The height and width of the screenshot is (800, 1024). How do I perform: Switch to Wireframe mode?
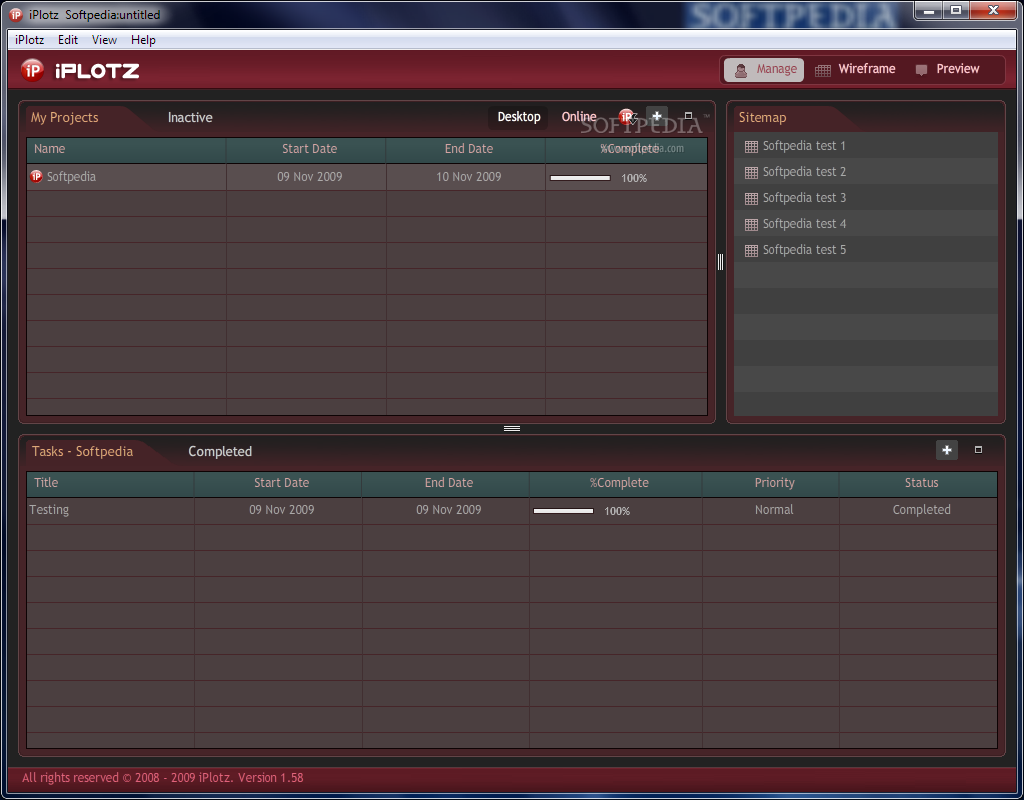click(x=856, y=69)
